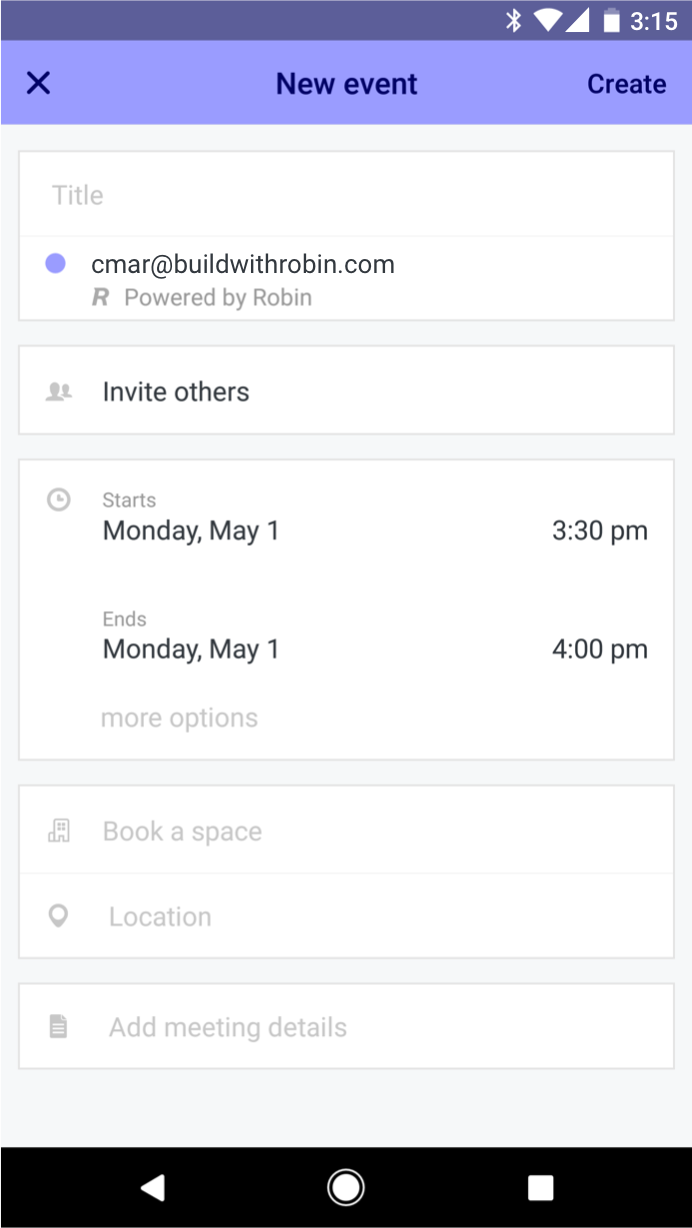The image size is (692, 1228).
Task: Expand more options
Action: 179,718
